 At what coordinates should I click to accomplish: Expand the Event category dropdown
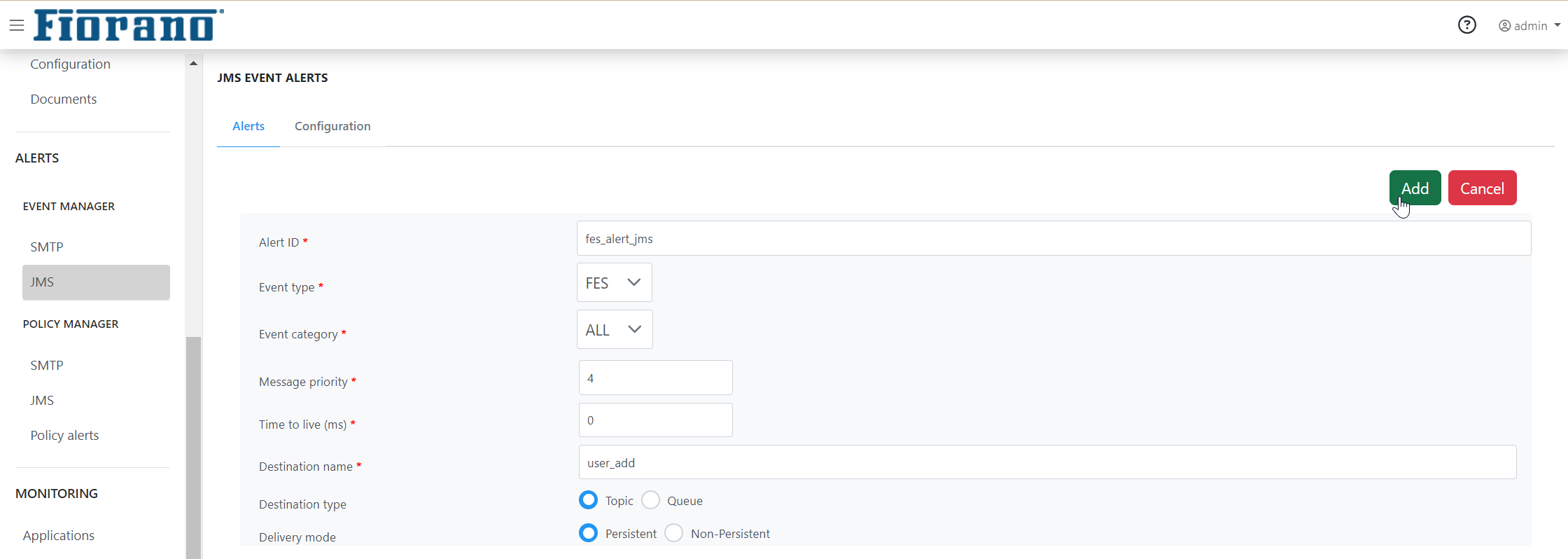(x=614, y=329)
